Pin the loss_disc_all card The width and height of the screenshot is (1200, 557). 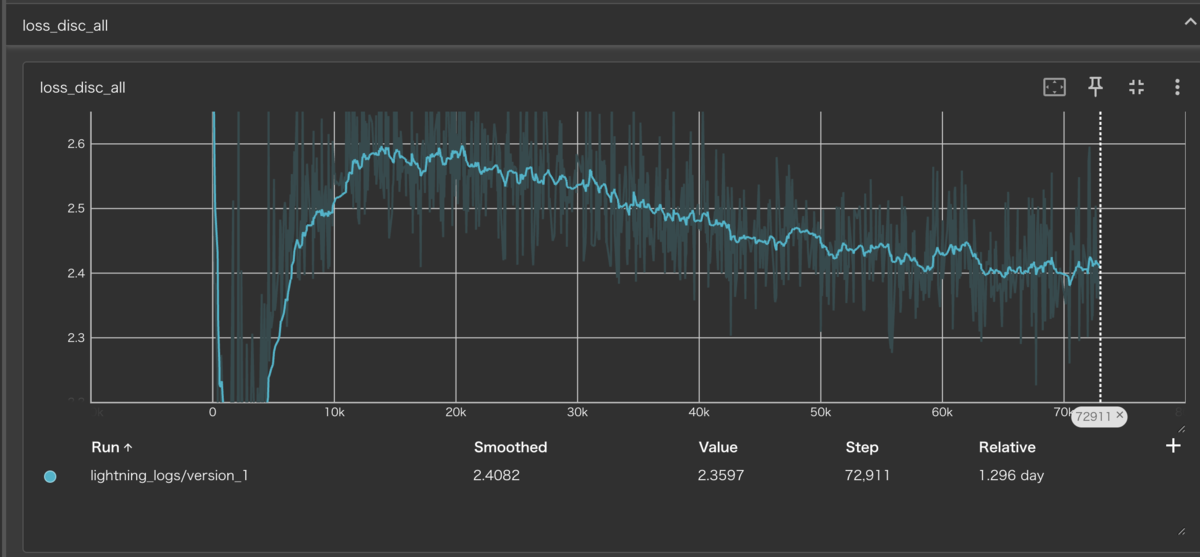click(1096, 87)
